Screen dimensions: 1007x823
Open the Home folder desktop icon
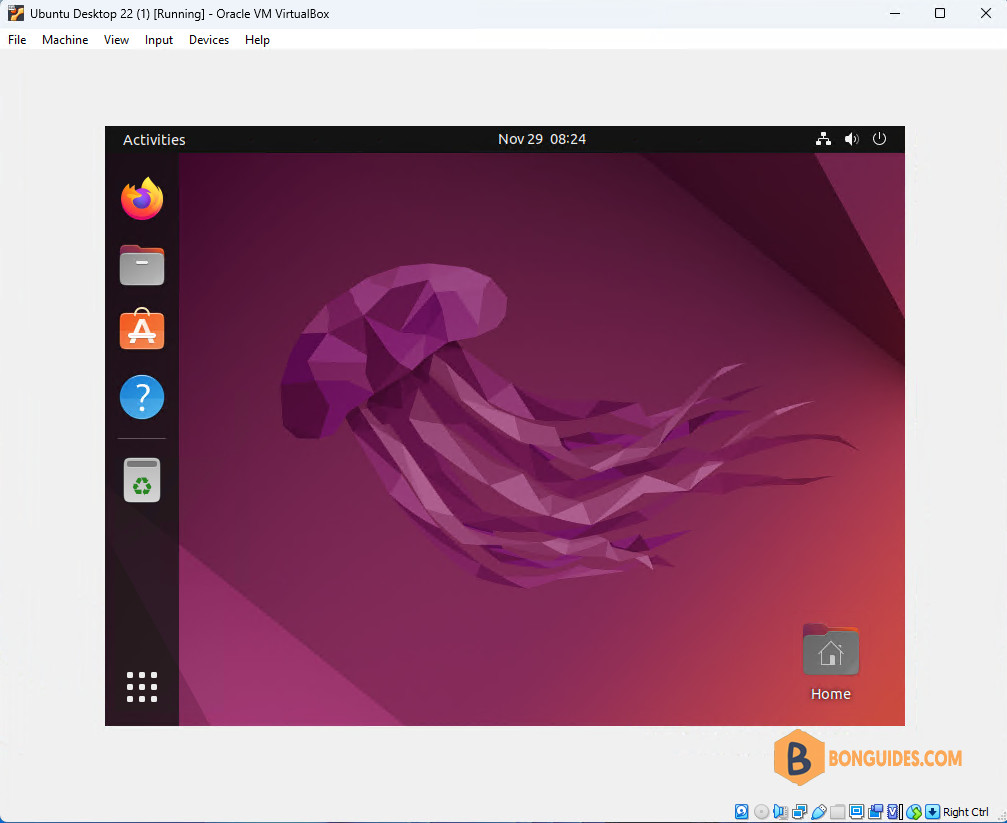[x=830, y=650]
